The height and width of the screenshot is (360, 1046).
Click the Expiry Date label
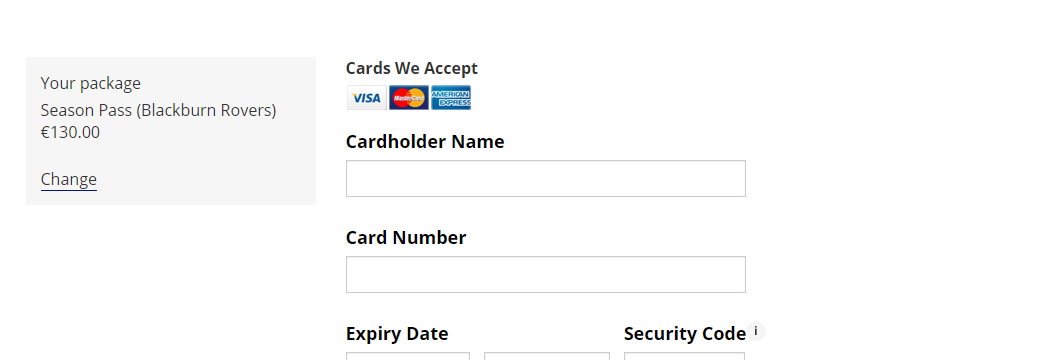(397, 333)
